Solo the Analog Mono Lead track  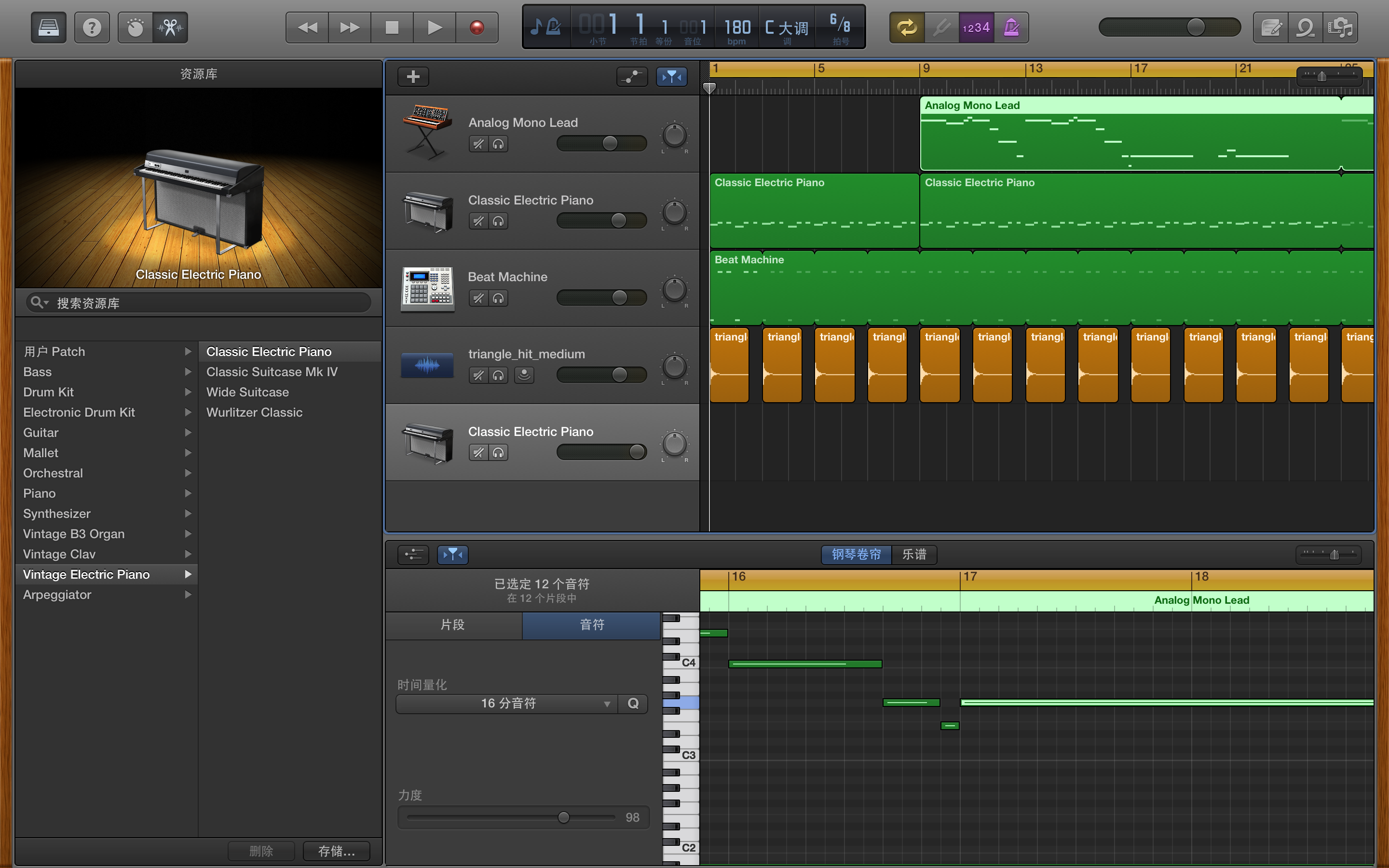coord(498,144)
